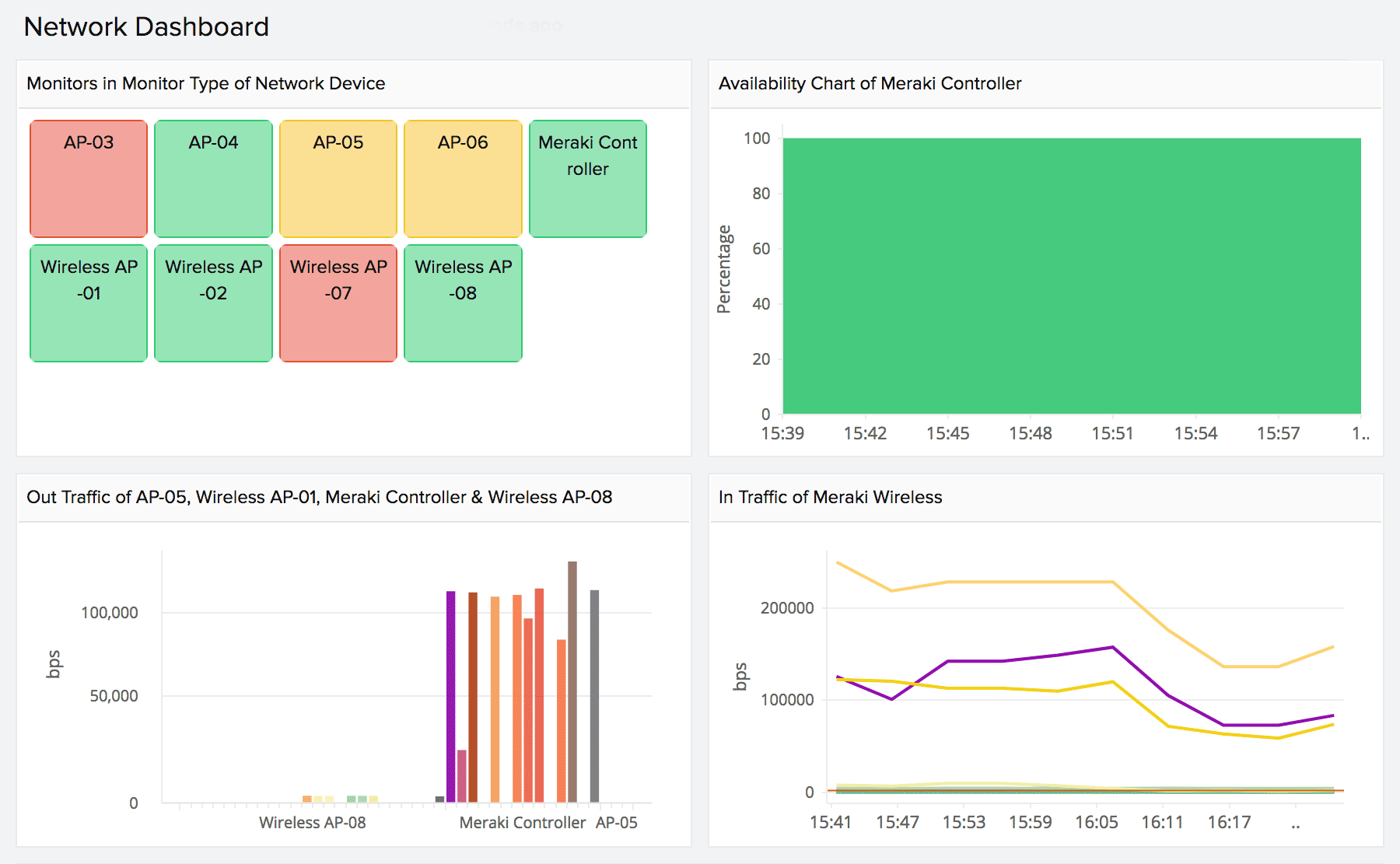Click the AP-05 warning tile
This screenshot has width=1400, height=864.
[338, 178]
